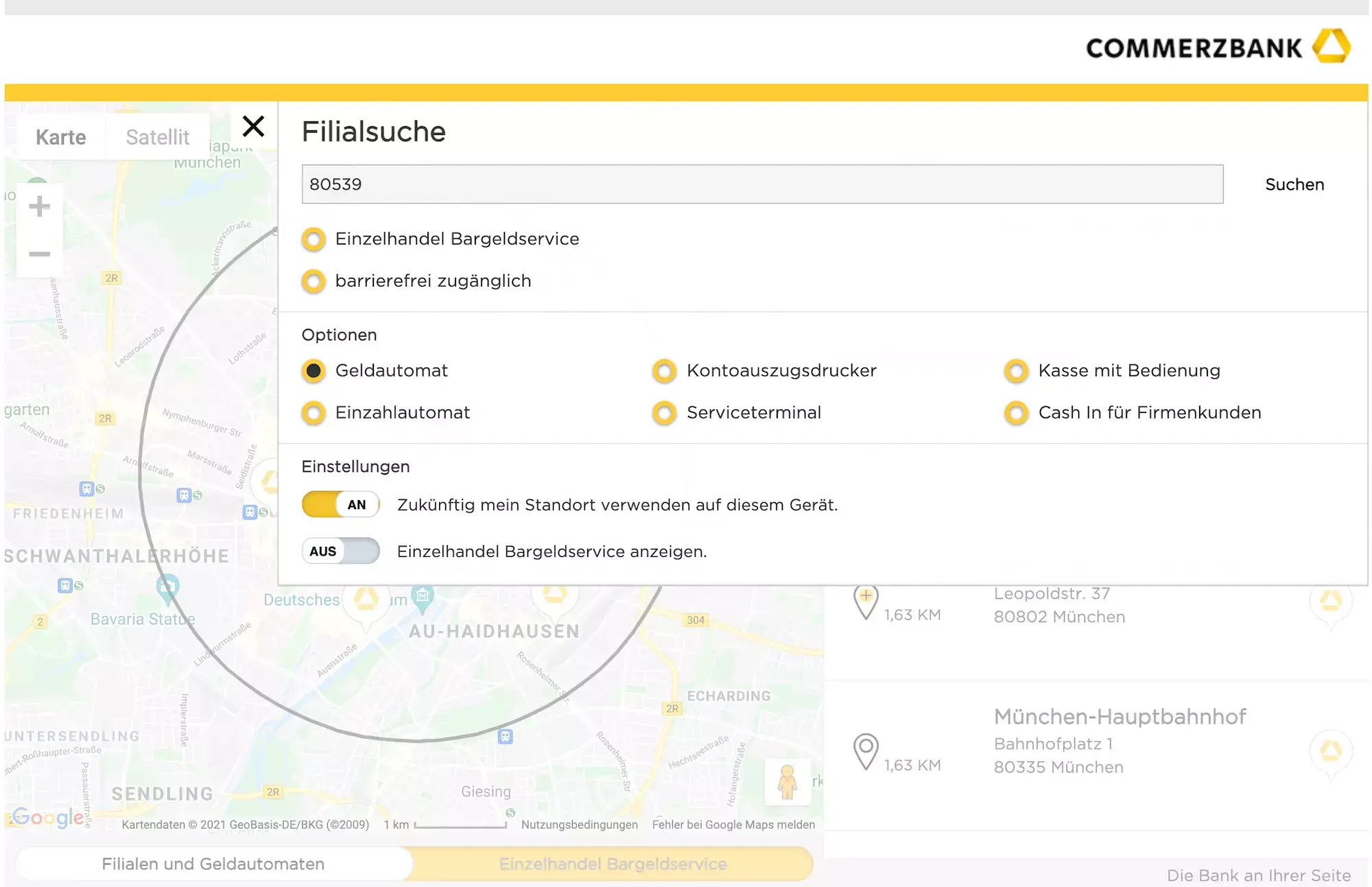This screenshot has width=1372, height=887.
Task: Select the Serviceterminal option
Action: tap(664, 413)
